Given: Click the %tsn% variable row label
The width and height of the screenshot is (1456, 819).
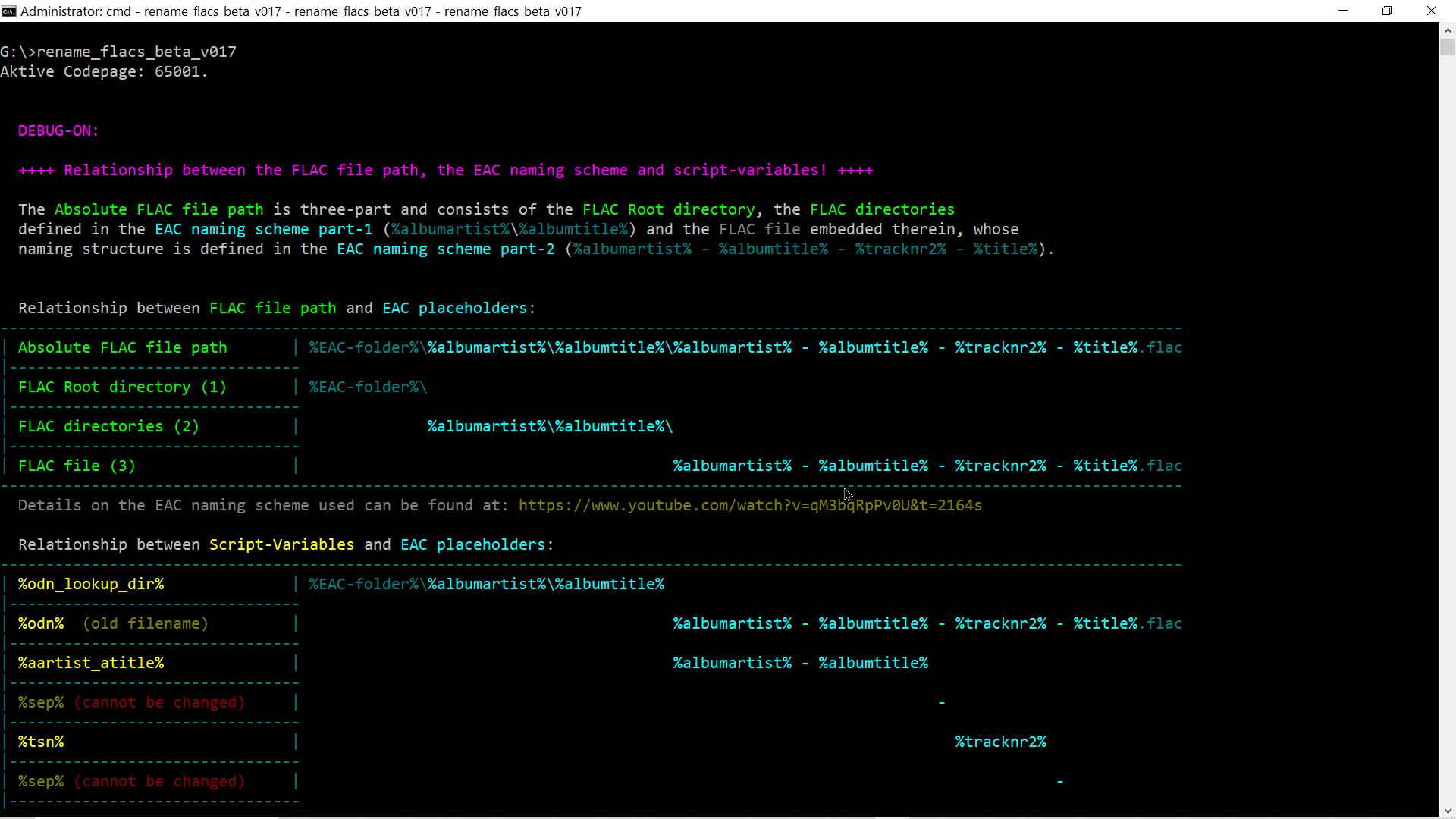Looking at the screenshot, I should click(x=41, y=742).
